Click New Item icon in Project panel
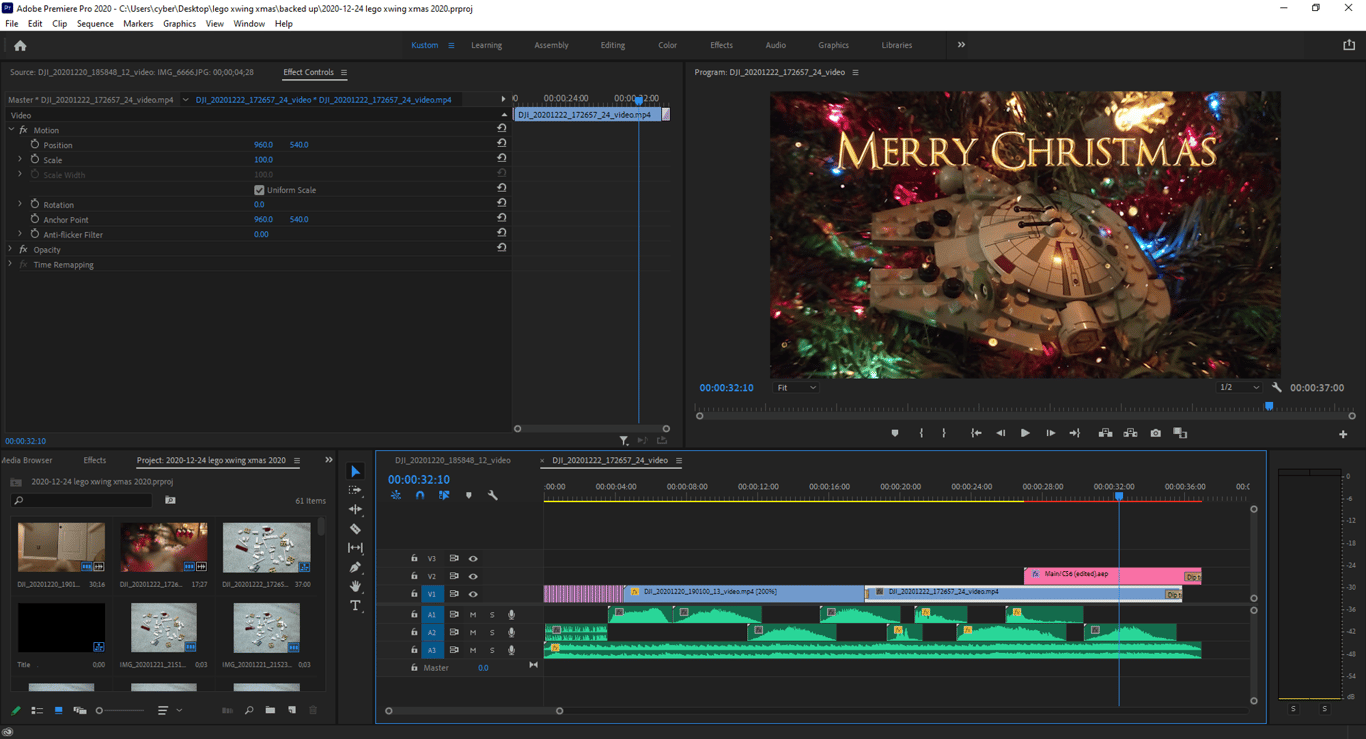The width and height of the screenshot is (1366, 739). [x=292, y=710]
